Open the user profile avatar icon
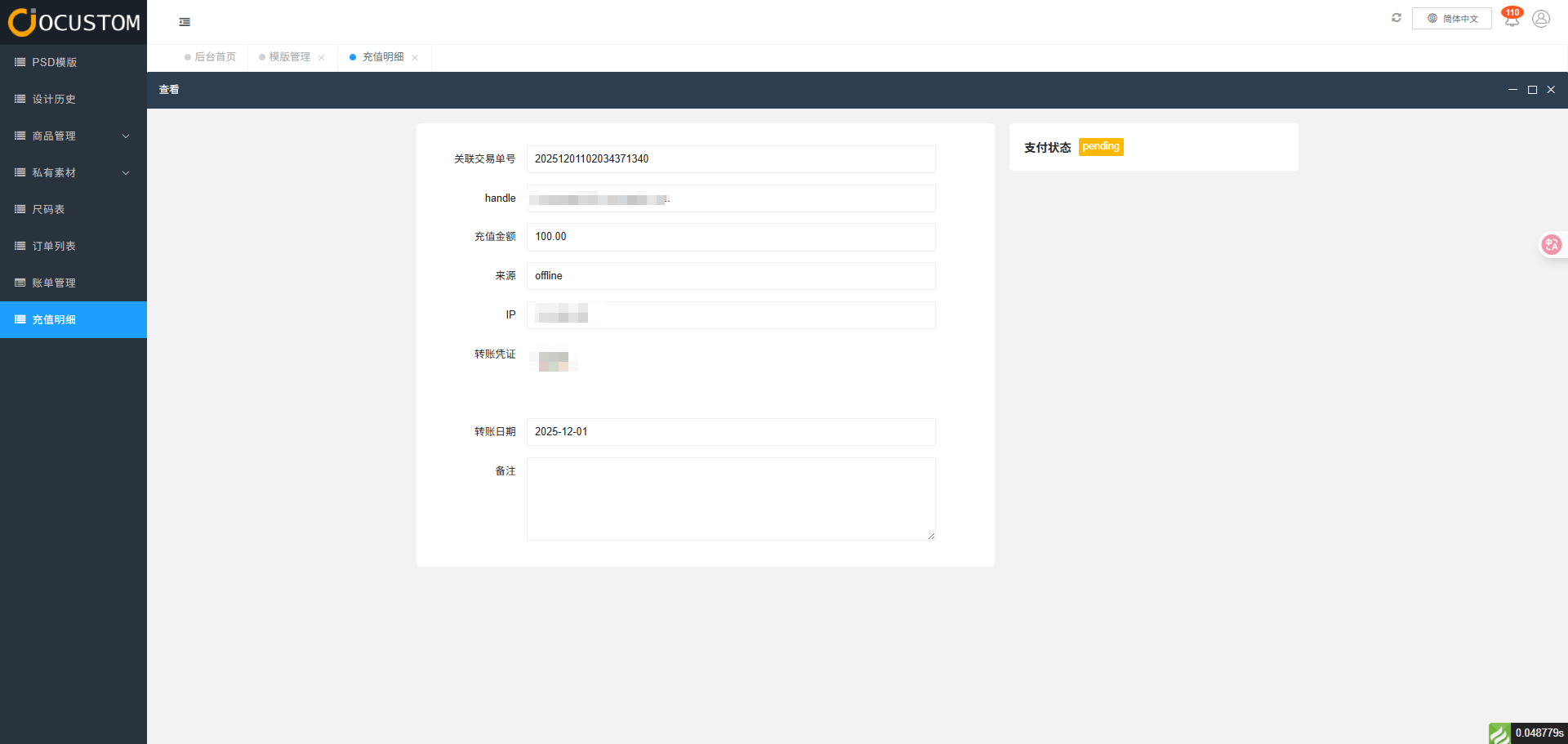Viewport: 1568px width, 744px height. (x=1541, y=19)
